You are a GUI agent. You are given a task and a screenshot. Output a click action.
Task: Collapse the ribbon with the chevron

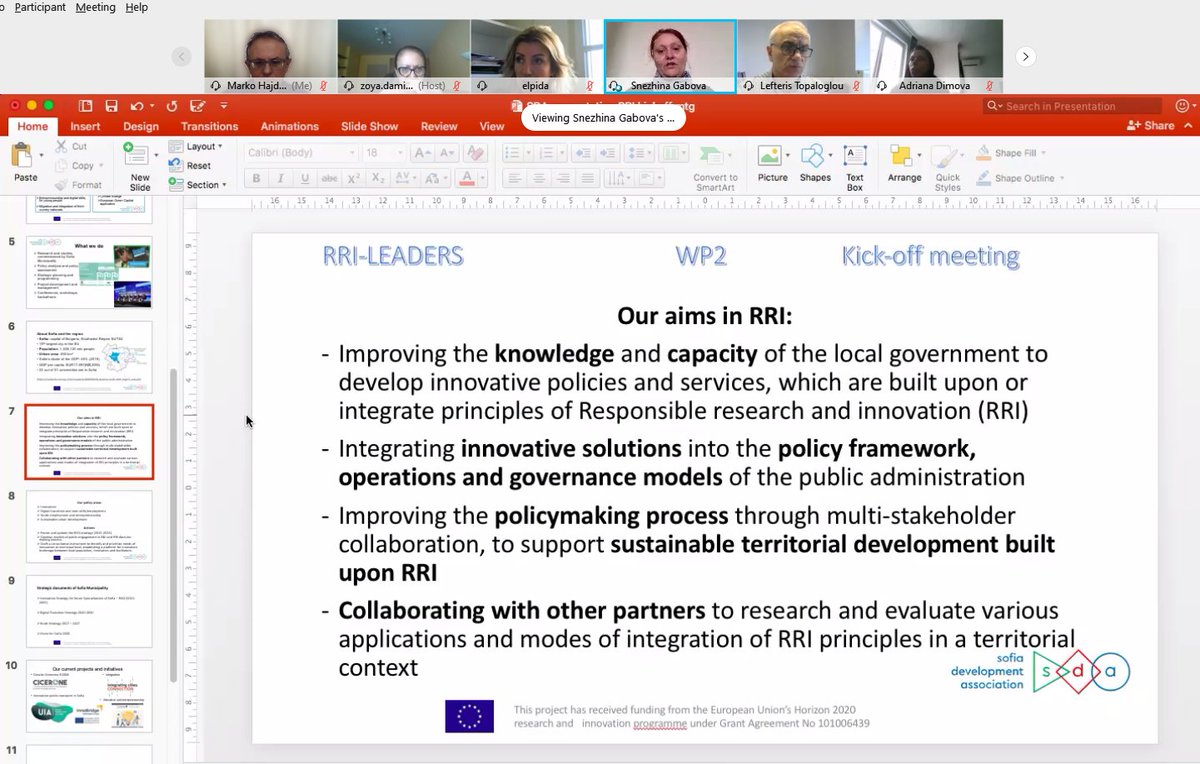click(x=1187, y=127)
